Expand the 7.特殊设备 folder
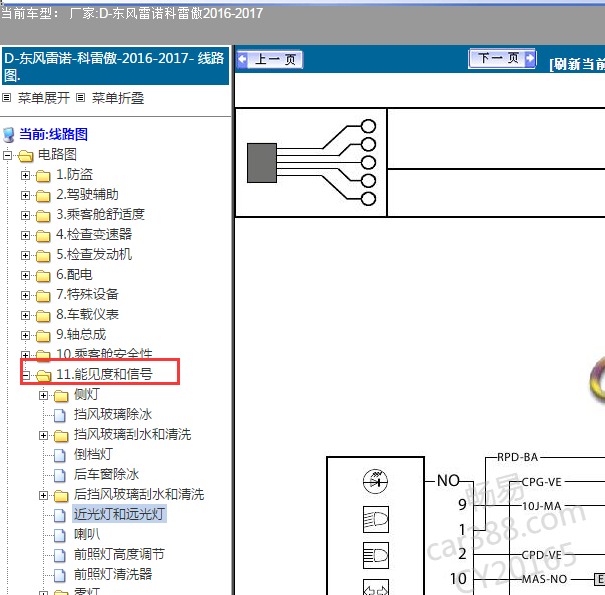The image size is (605, 595). point(25,296)
